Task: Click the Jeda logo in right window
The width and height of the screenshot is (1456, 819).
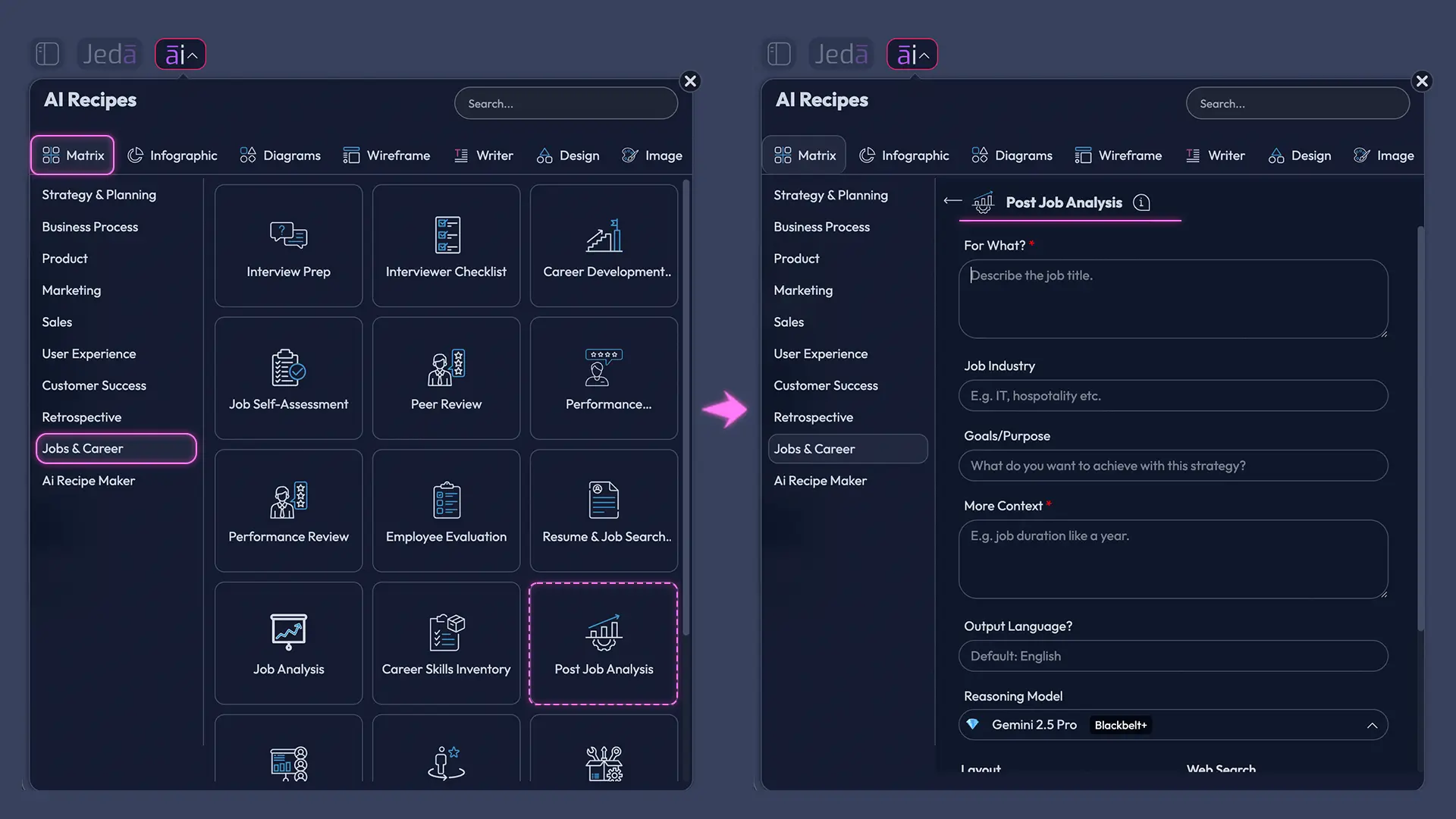Action: pos(841,54)
